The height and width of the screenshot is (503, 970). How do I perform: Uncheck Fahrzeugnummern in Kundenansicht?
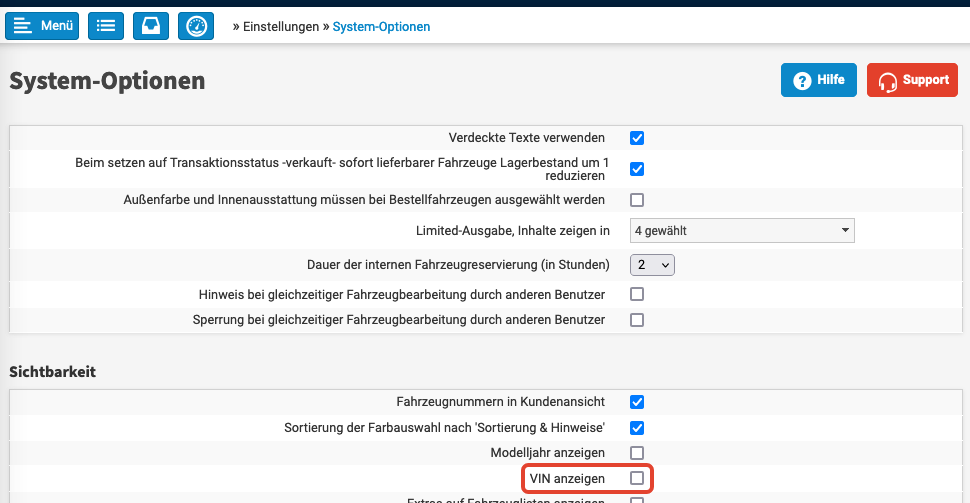coord(637,402)
